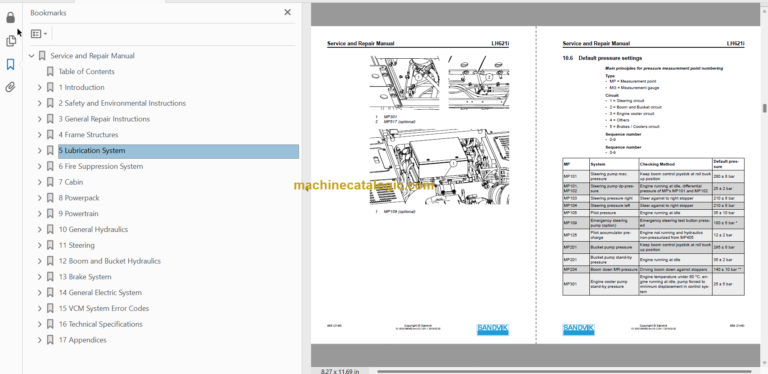Close the Bookmarks panel

(288, 12)
